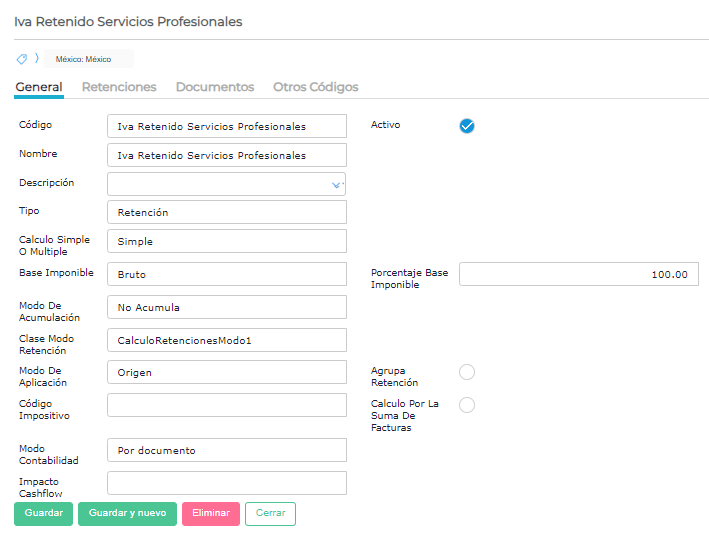Image resolution: width=709 pixels, height=537 pixels.
Task: Open the Modo De Acumulación selector
Action: pos(226,307)
